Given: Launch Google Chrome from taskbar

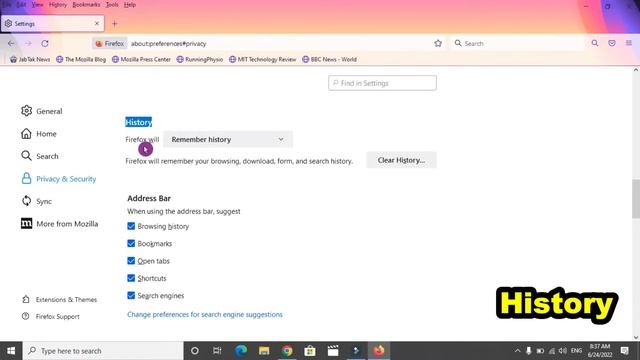Looking at the screenshot, I should tap(287, 351).
